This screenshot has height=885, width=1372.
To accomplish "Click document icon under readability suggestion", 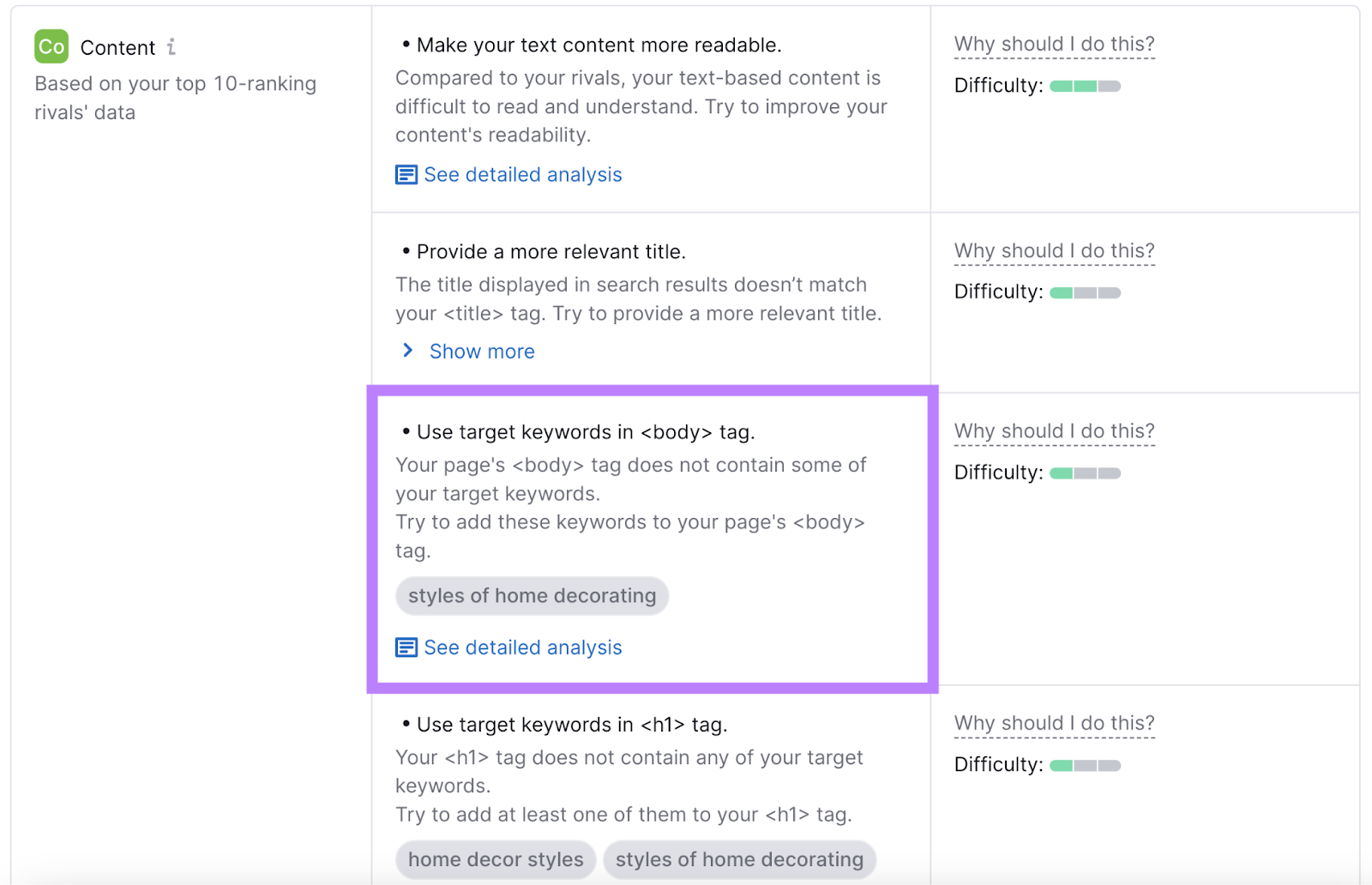I will [406, 175].
